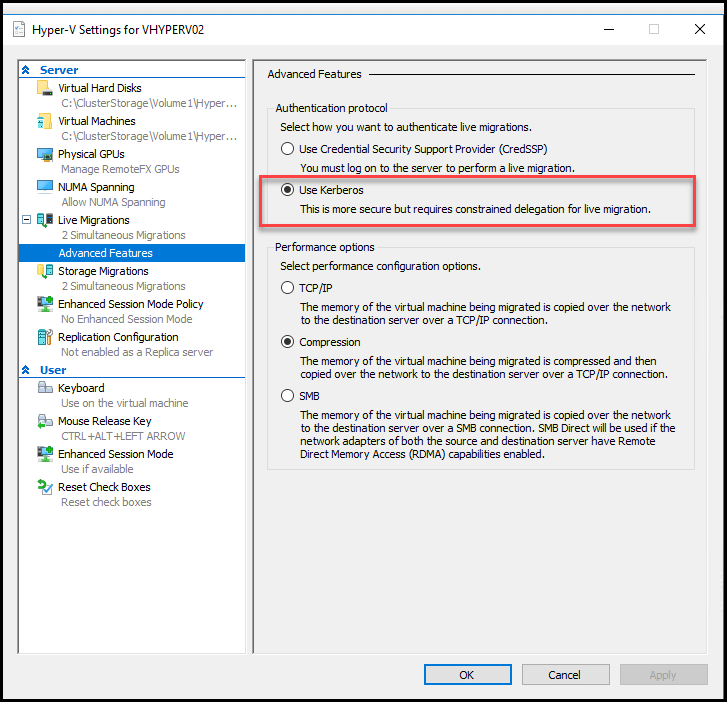Open Virtual Machines settings
Image resolution: width=727 pixels, height=702 pixels.
(x=97, y=121)
